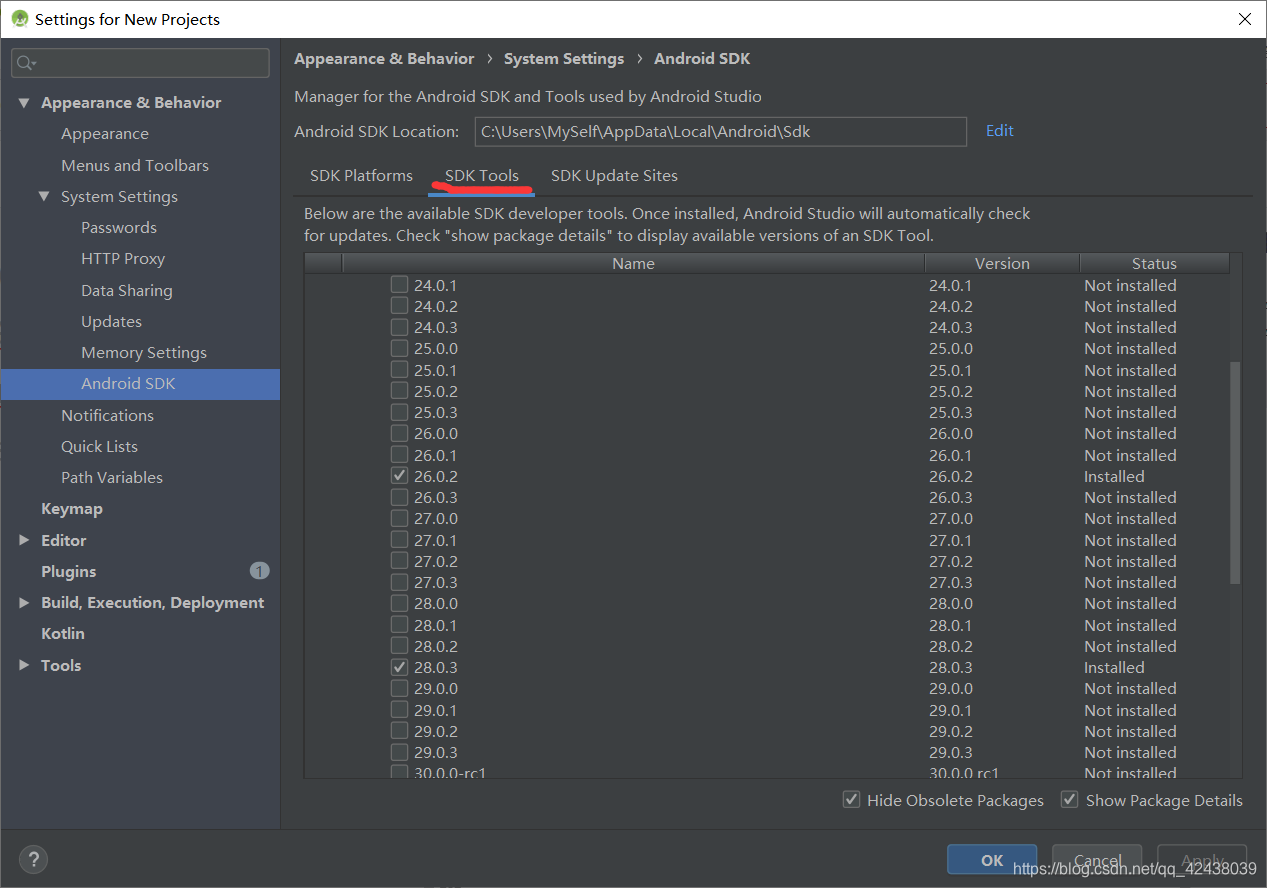Click System Settings in the breadcrumb
The height and width of the screenshot is (888, 1267).
click(564, 58)
